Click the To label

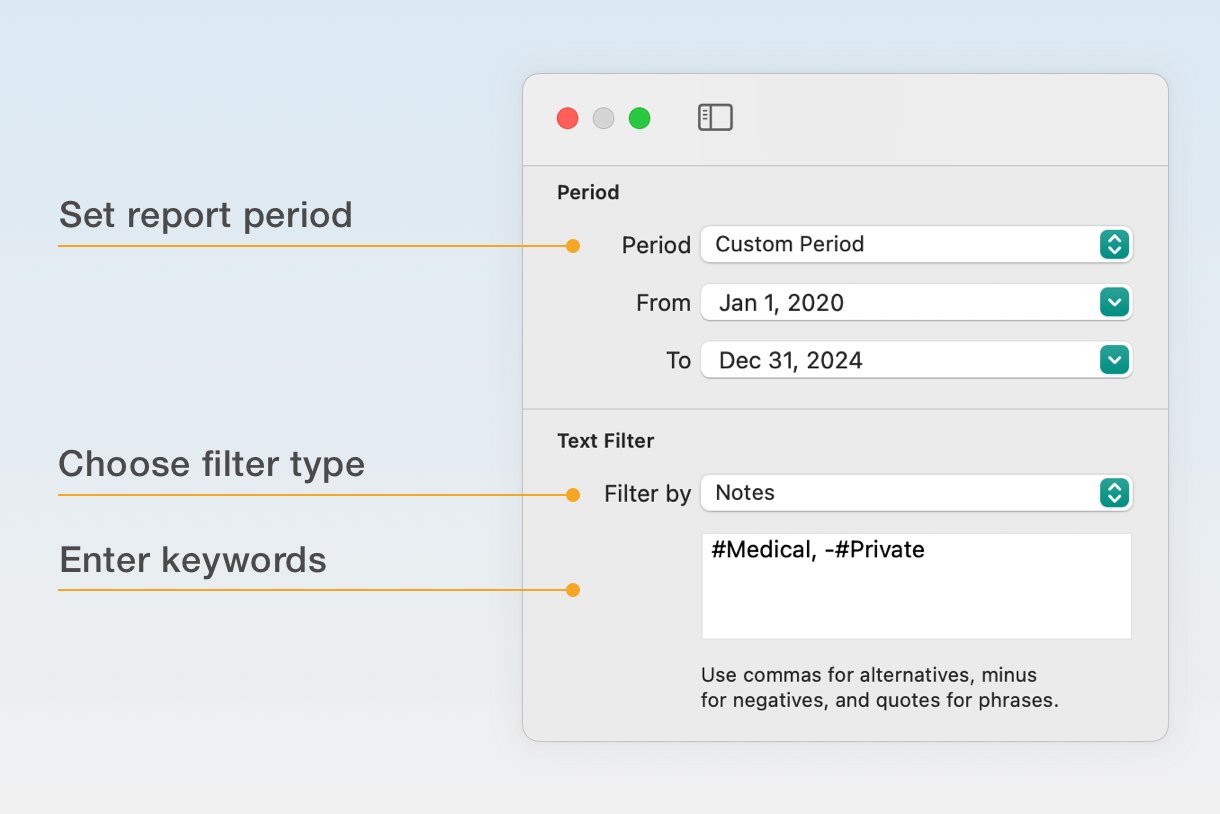[679, 361]
